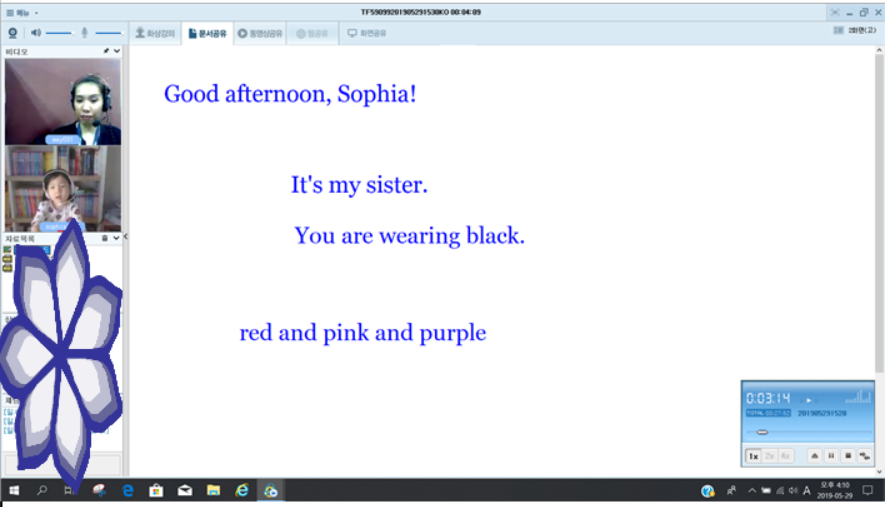This screenshot has width=885, height=507.
Task: Switch to the 화상강의 tab
Action: 155,33
